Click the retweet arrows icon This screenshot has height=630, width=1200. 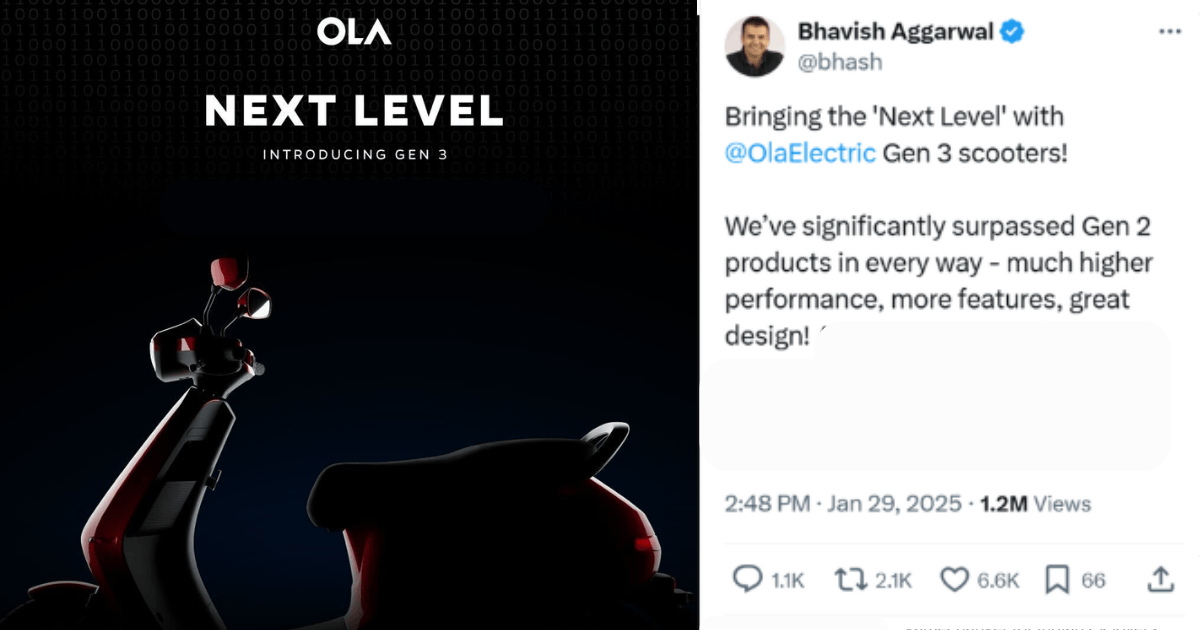[x=853, y=578]
